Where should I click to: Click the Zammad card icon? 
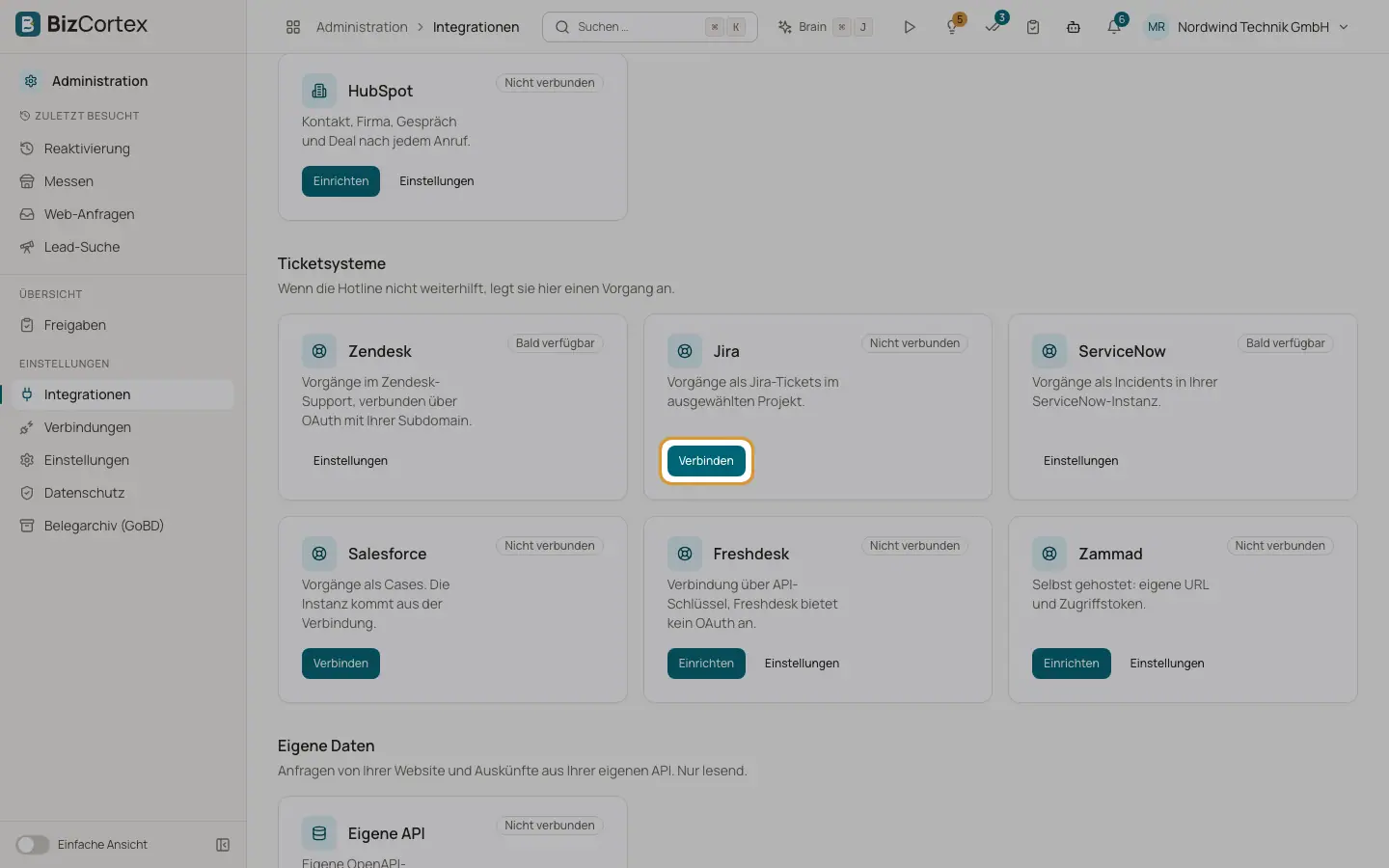point(1049,554)
